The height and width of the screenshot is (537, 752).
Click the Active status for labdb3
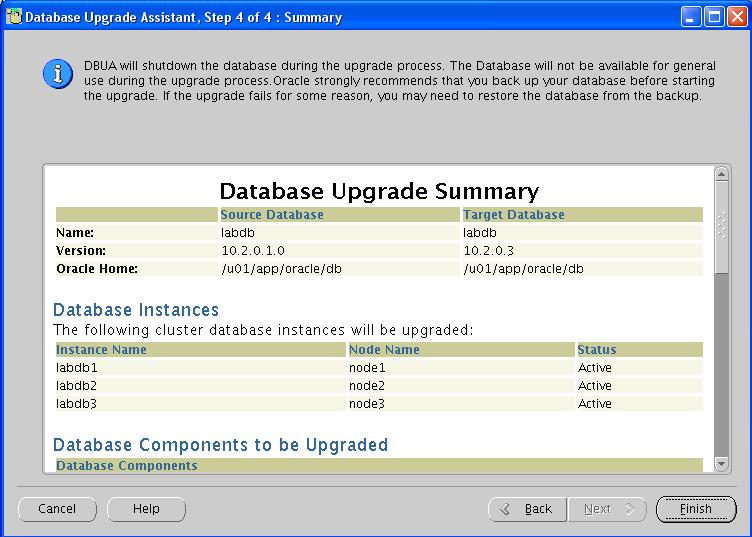point(595,404)
